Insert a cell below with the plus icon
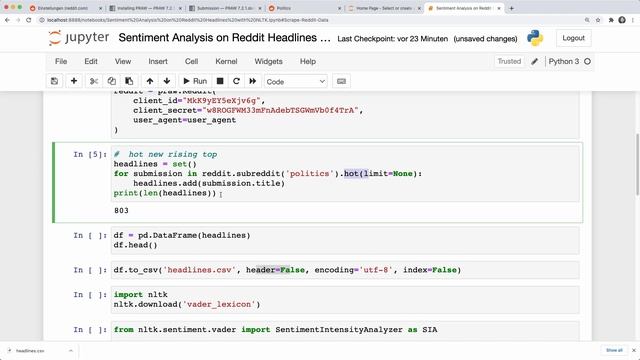The image size is (640, 360). pos(74,81)
